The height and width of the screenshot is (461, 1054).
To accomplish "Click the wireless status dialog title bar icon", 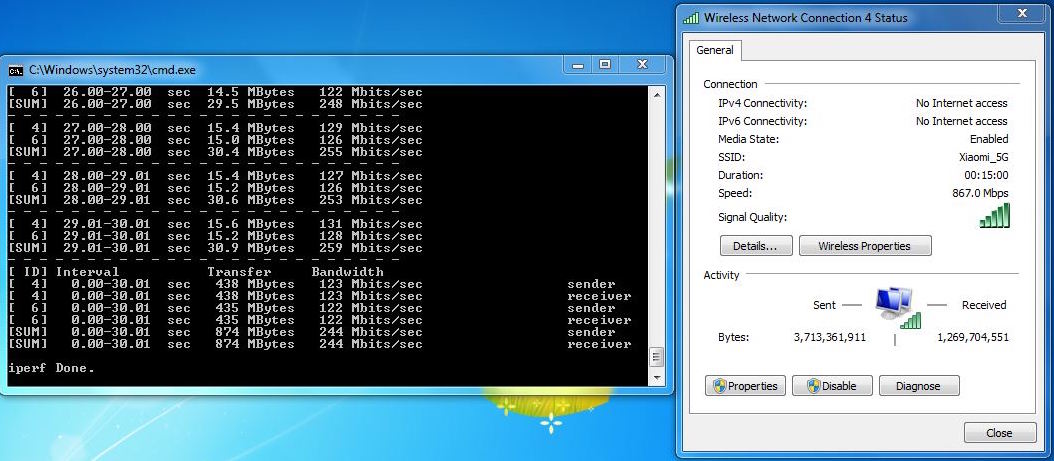I will point(691,18).
